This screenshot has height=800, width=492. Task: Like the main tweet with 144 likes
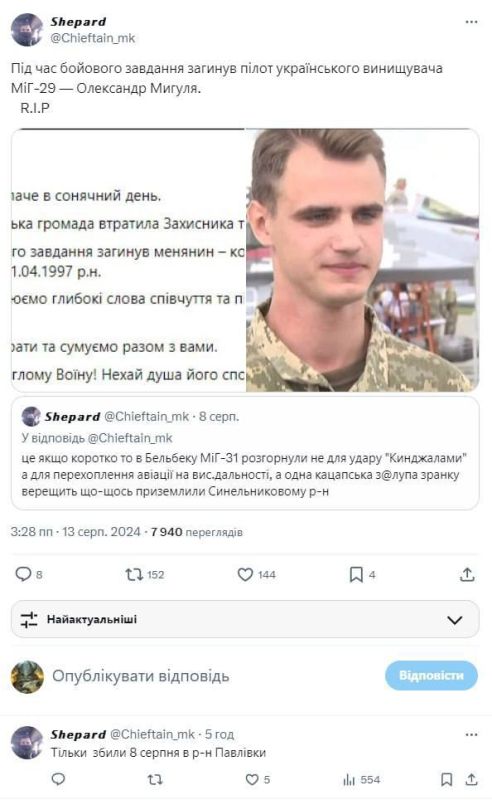pos(245,575)
